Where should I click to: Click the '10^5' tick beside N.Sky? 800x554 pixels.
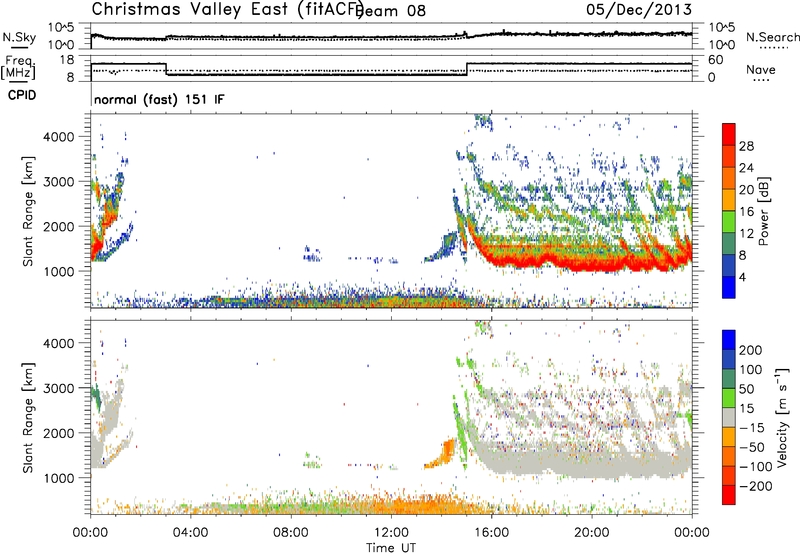[x=61, y=28]
